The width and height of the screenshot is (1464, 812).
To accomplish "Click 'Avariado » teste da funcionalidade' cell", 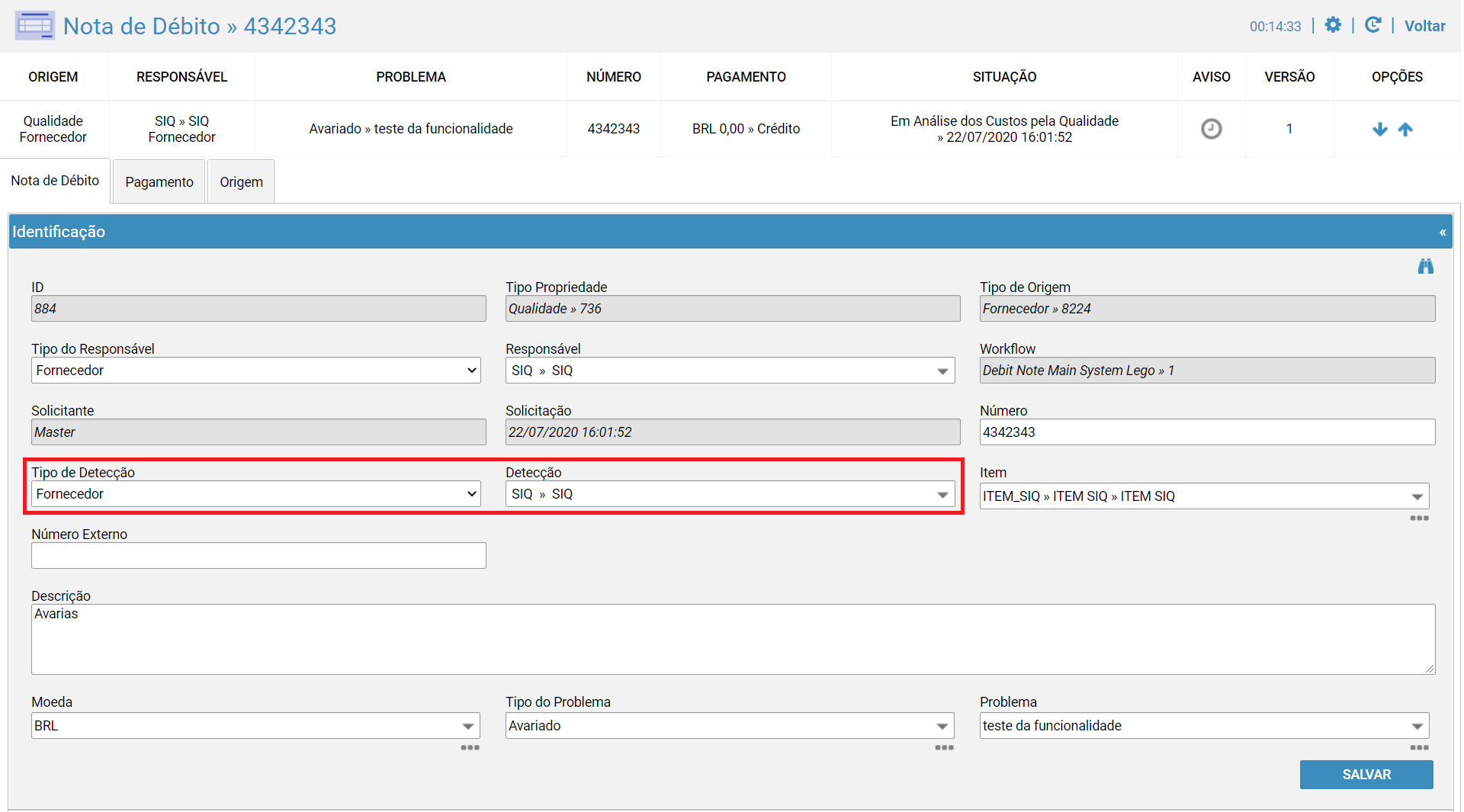I will pos(411,129).
